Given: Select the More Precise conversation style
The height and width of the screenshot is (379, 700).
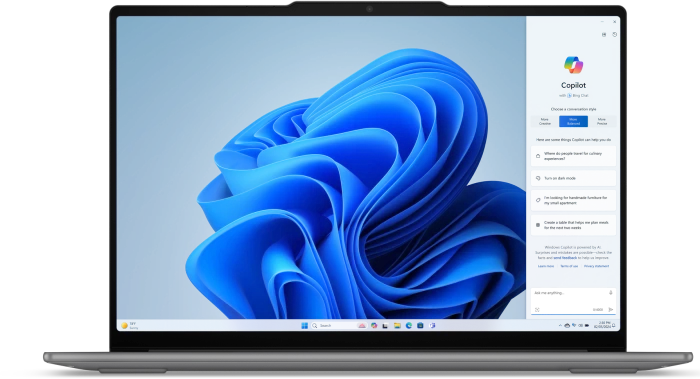Looking at the screenshot, I should pyautogui.click(x=602, y=121).
